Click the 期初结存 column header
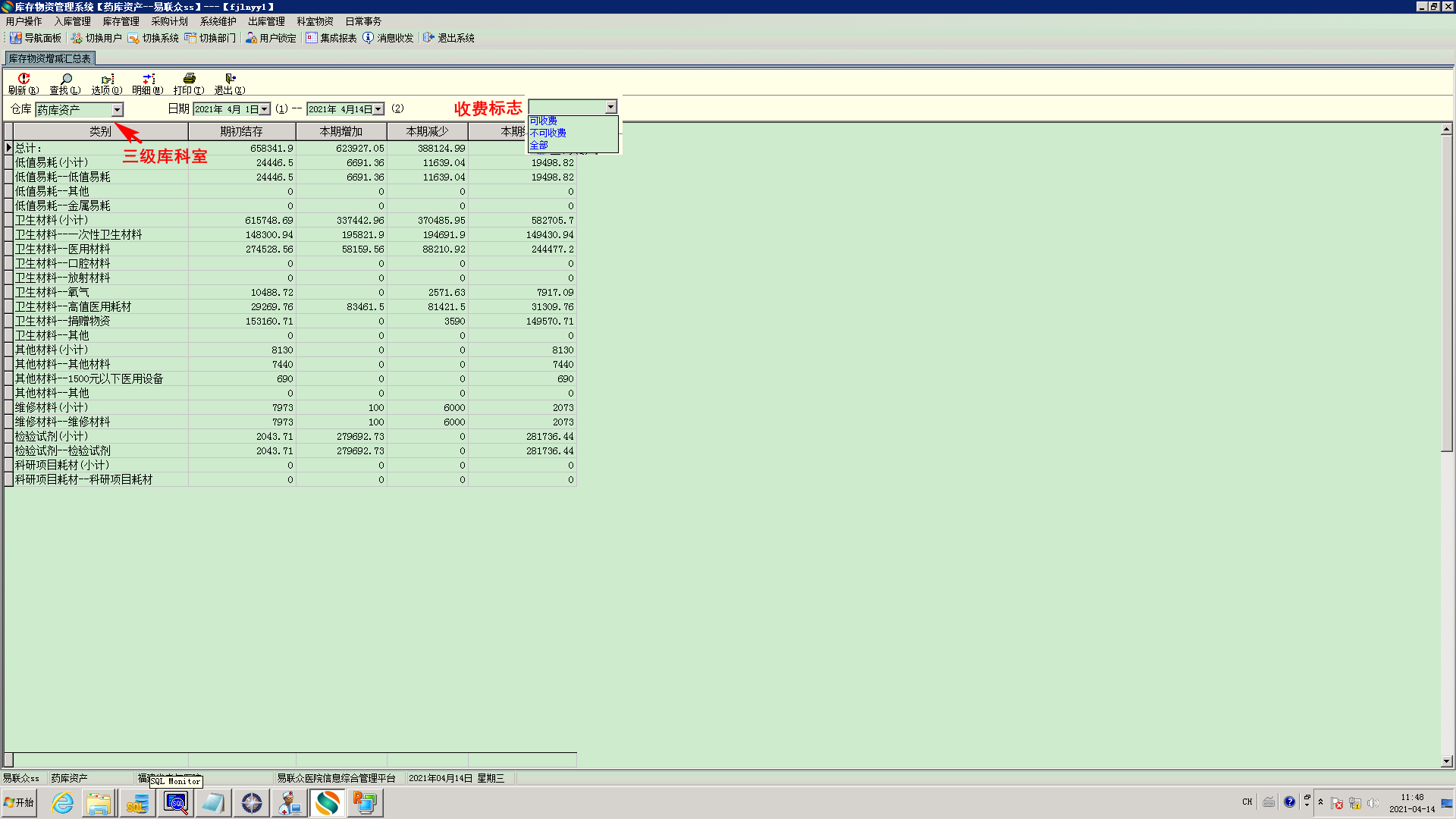1456x819 pixels. (x=241, y=131)
